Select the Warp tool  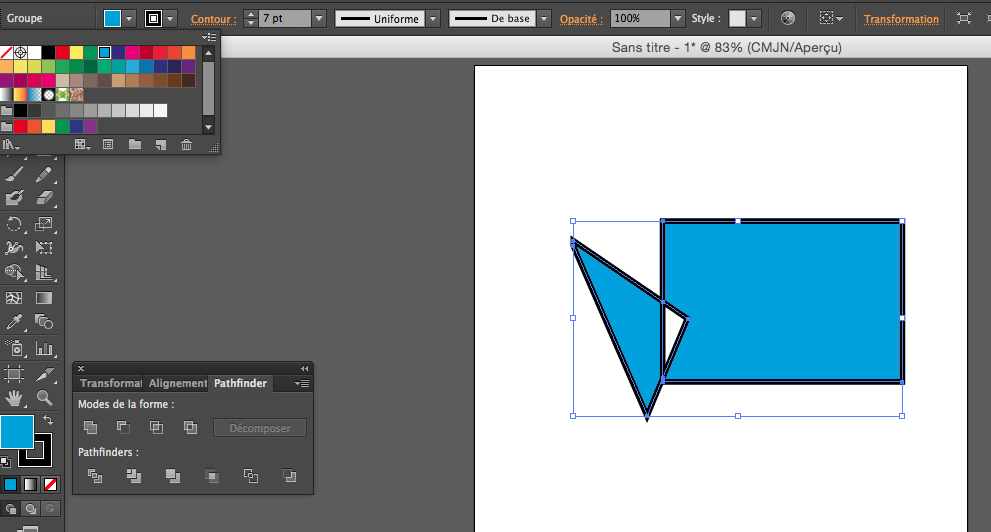(x=14, y=248)
